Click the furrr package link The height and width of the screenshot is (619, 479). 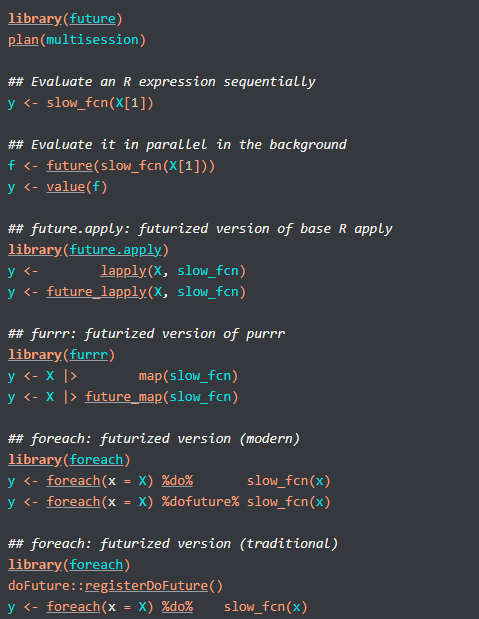[89, 355]
